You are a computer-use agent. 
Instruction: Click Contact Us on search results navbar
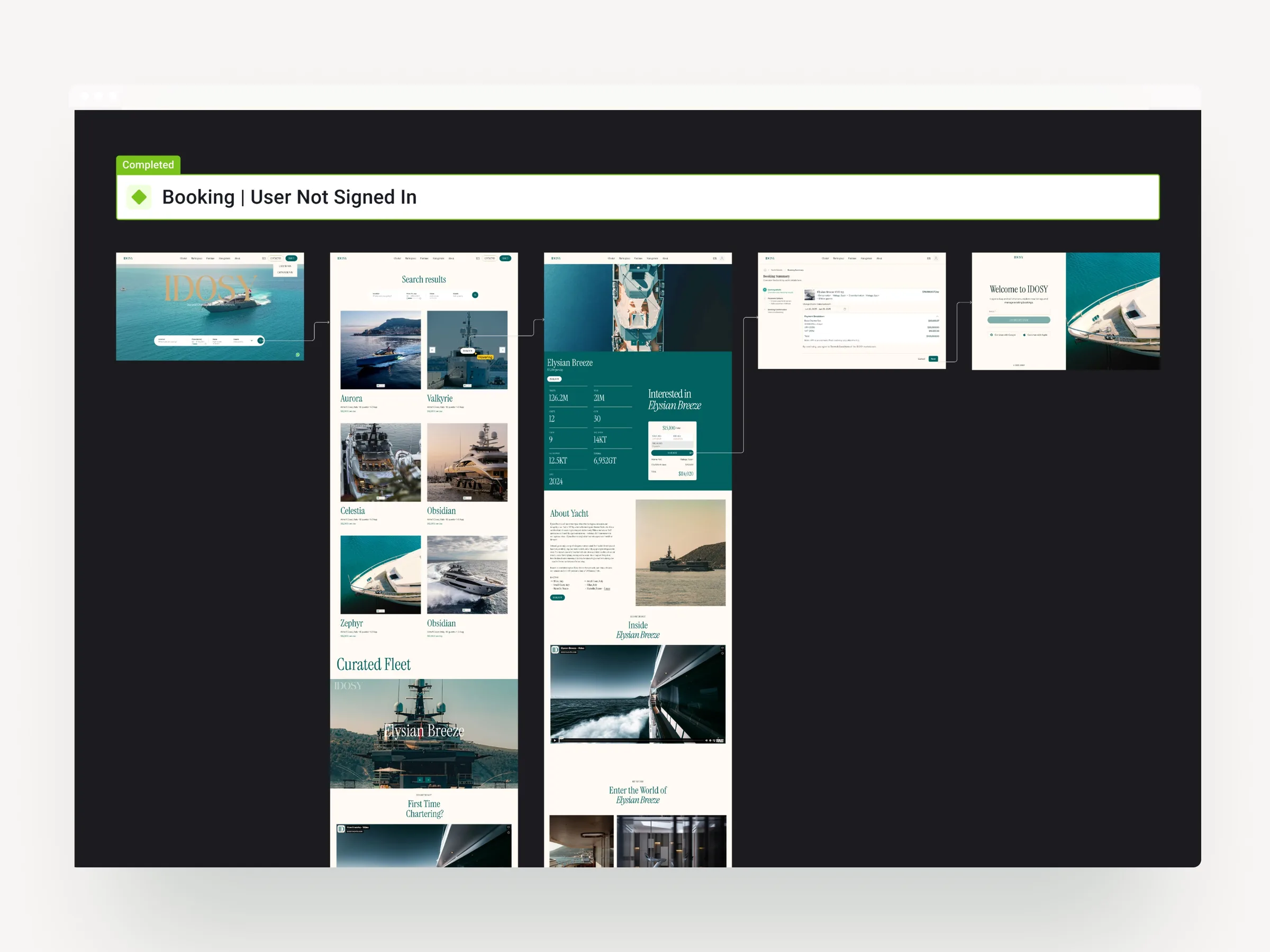tap(491, 258)
